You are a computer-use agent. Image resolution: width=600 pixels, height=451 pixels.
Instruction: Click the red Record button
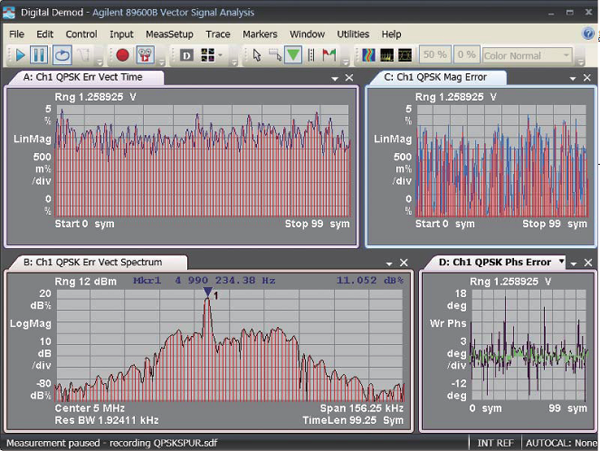122,55
